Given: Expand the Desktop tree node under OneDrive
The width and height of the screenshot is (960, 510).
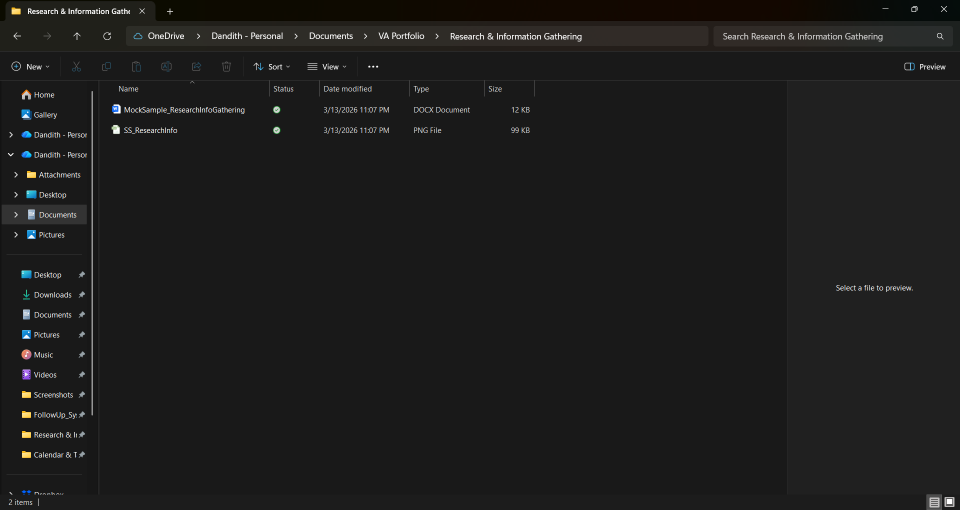Looking at the screenshot, I should tap(17, 195).
